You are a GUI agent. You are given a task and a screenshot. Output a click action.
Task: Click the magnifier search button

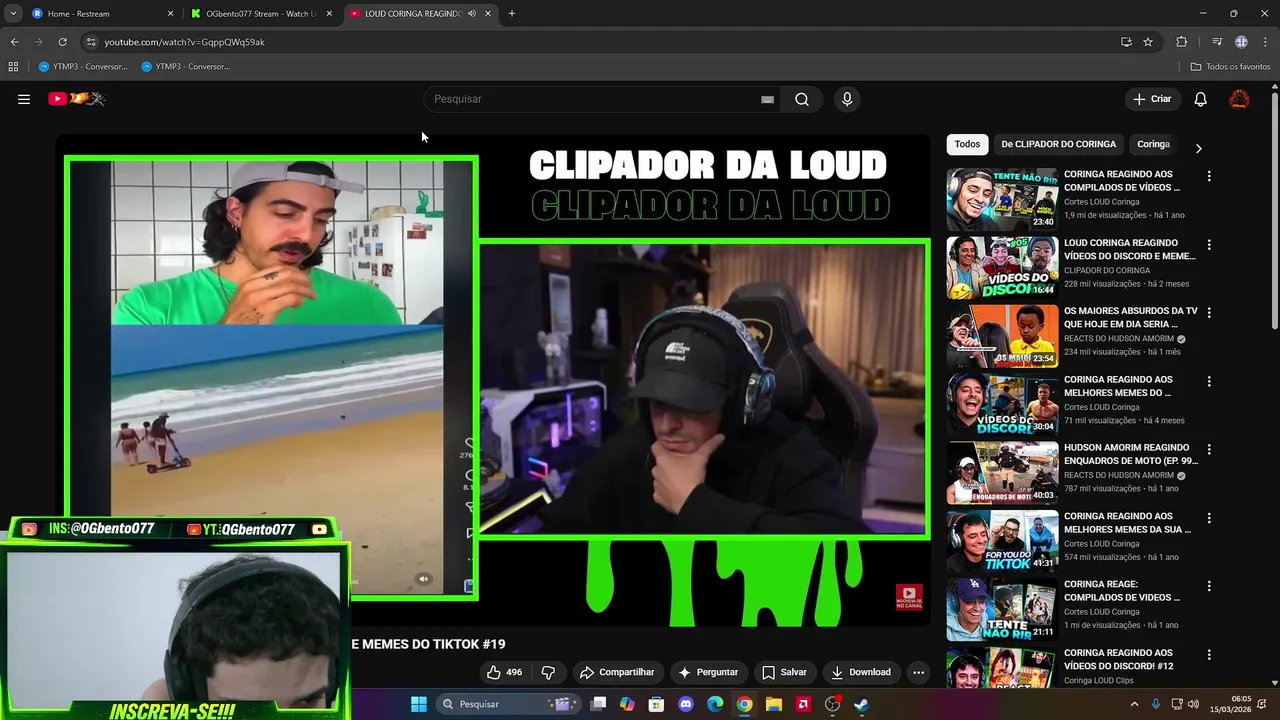(x=802, y=99)
